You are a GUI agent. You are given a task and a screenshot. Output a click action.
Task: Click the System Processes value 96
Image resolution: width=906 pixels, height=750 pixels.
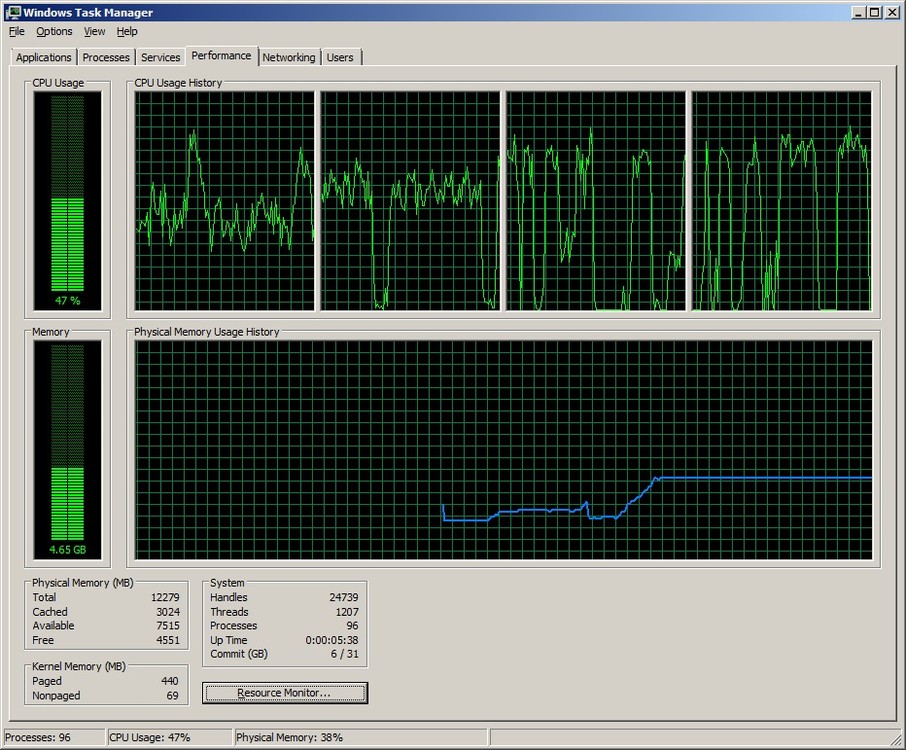[x=352, y=626]
